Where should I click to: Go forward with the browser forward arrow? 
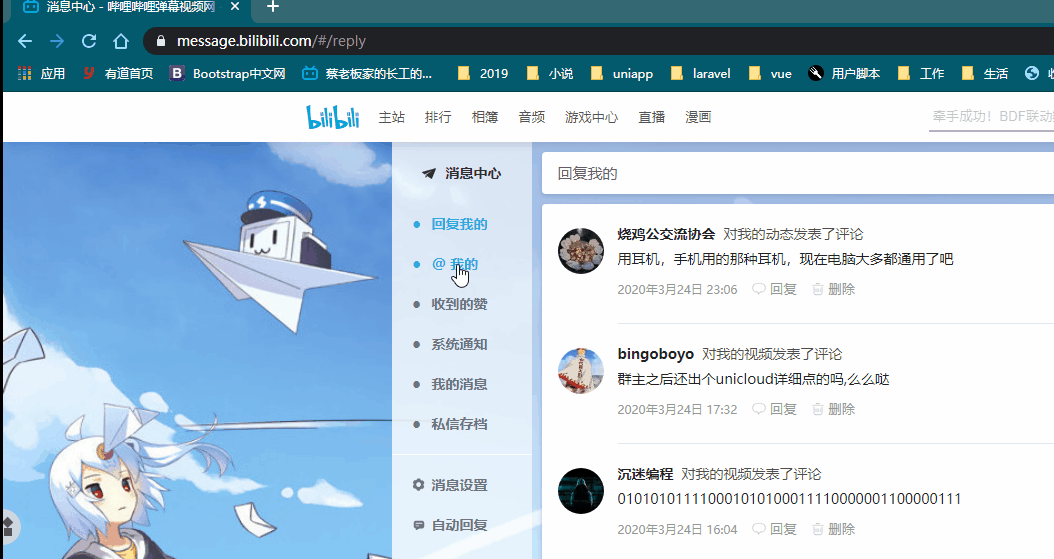pos(57,41)
